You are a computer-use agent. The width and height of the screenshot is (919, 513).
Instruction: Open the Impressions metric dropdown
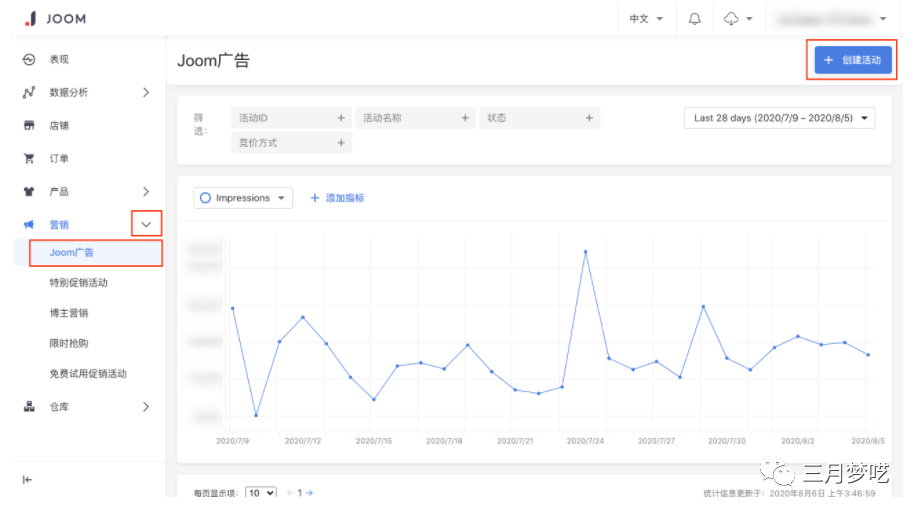click(243, 198)
